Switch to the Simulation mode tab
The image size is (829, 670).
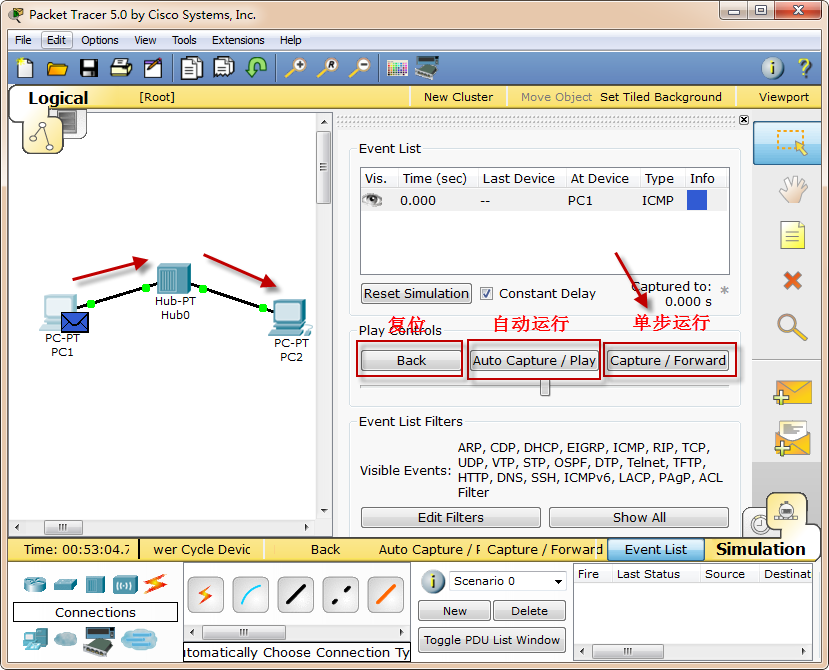760,549
